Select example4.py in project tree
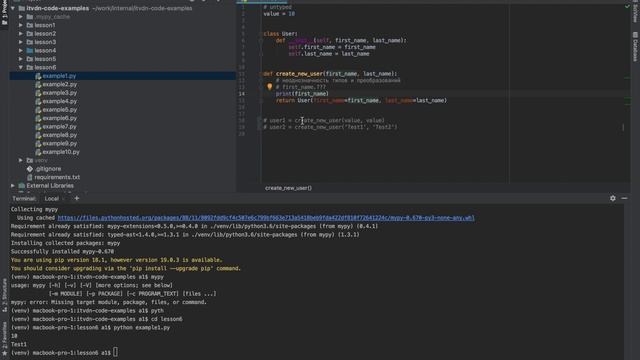 [60, 101]
